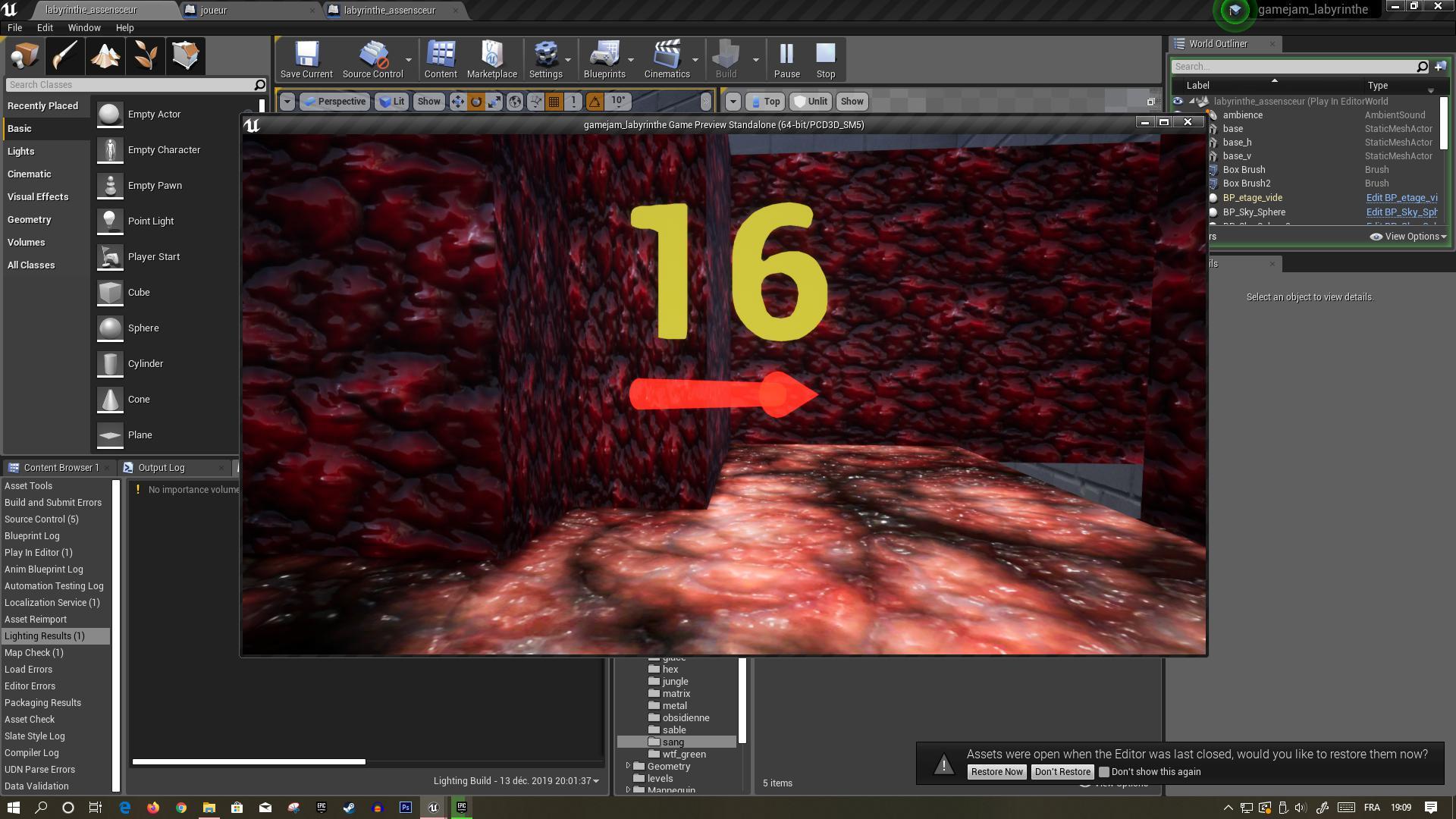Toggle the Lit view mode button
The width and height of the screenshot is (1456, 819).
pos(391,102)
